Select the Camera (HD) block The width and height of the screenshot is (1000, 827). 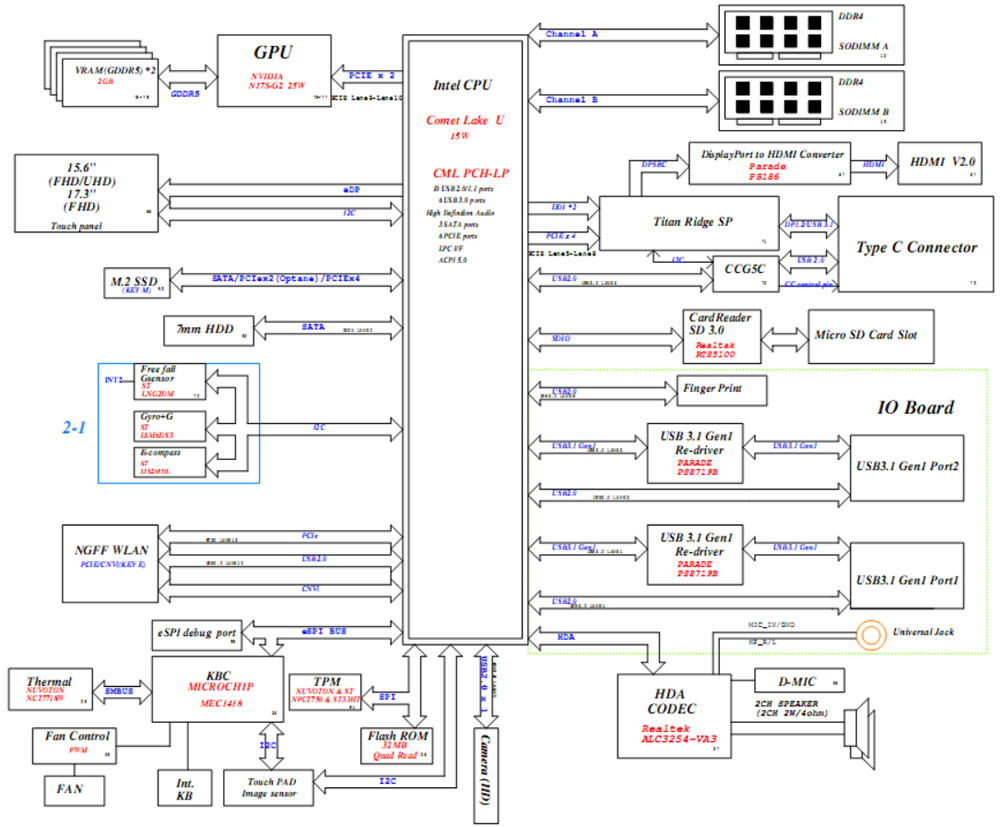click(x=486, y=776)
